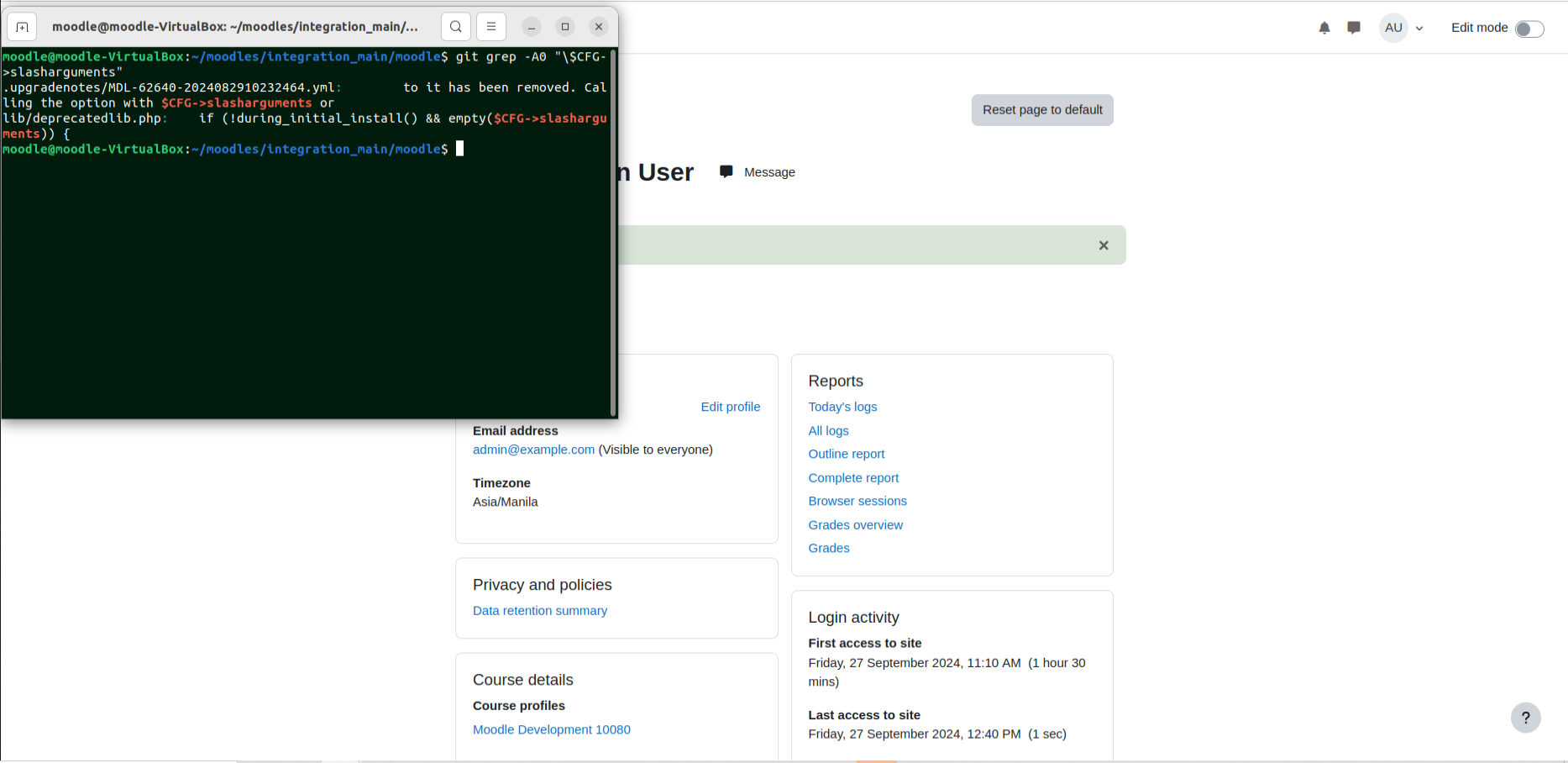Open the Grades link under Reports
The height and width of the screenshot is (763, 1568).
tap(829, 548)
